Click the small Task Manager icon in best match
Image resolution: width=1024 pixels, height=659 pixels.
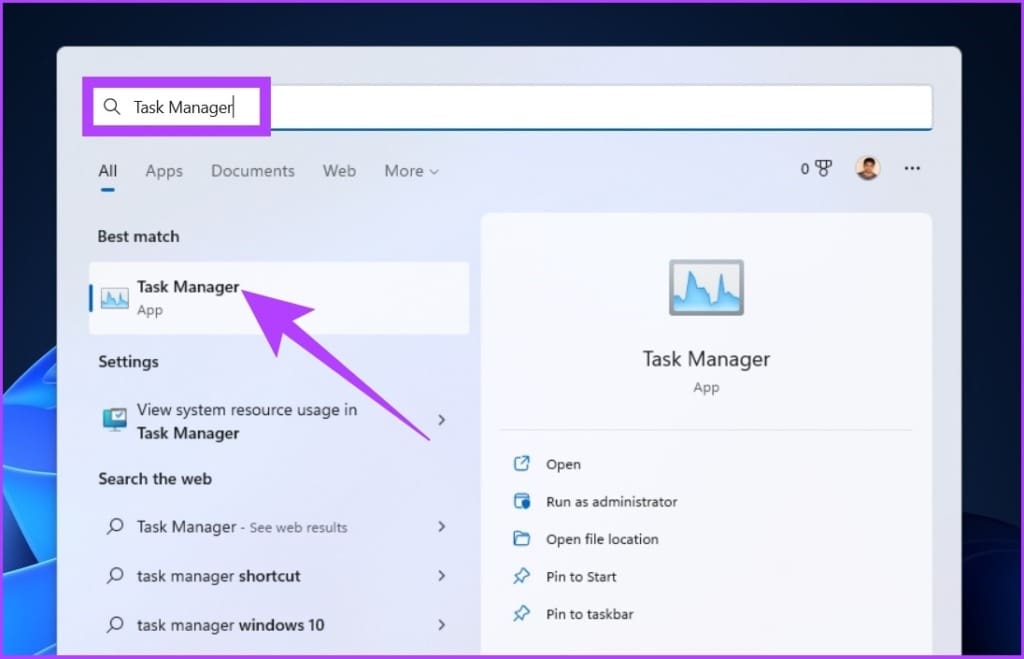[115, 298]
